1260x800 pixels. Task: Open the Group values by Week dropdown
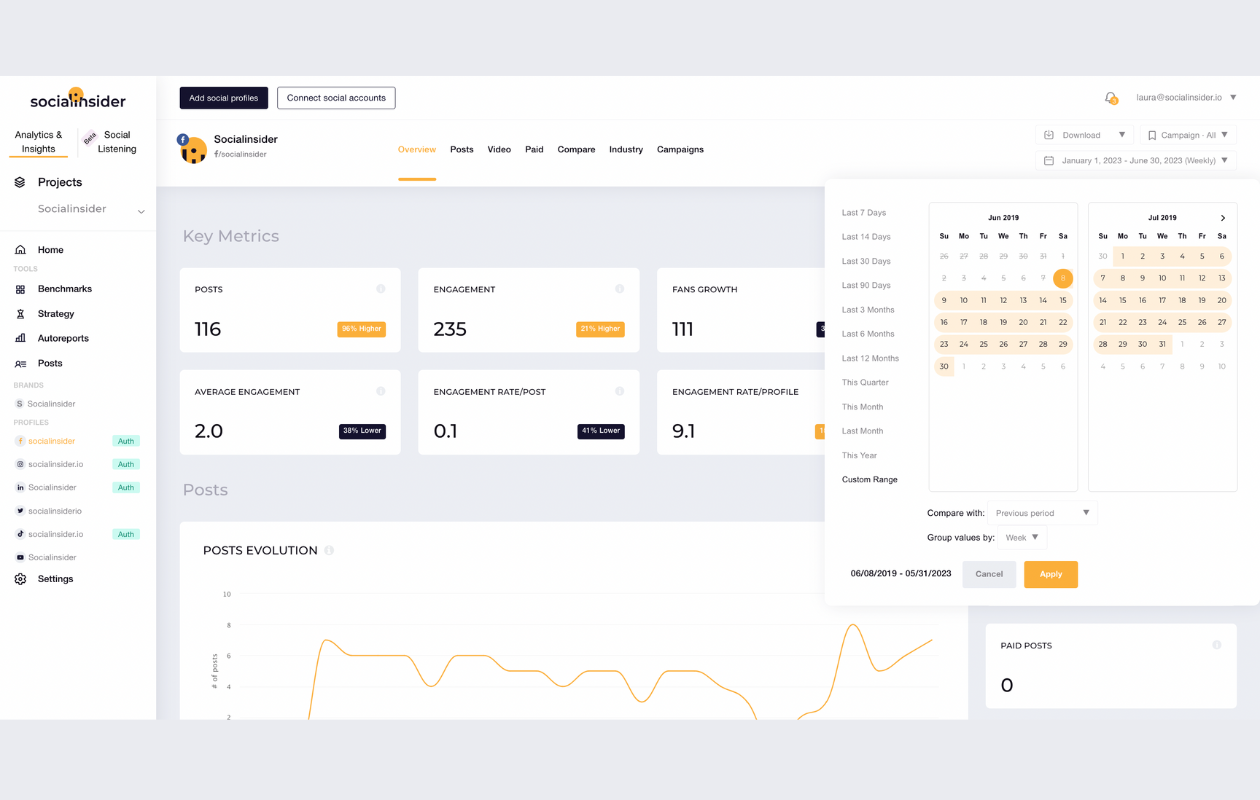[1021, 537]
